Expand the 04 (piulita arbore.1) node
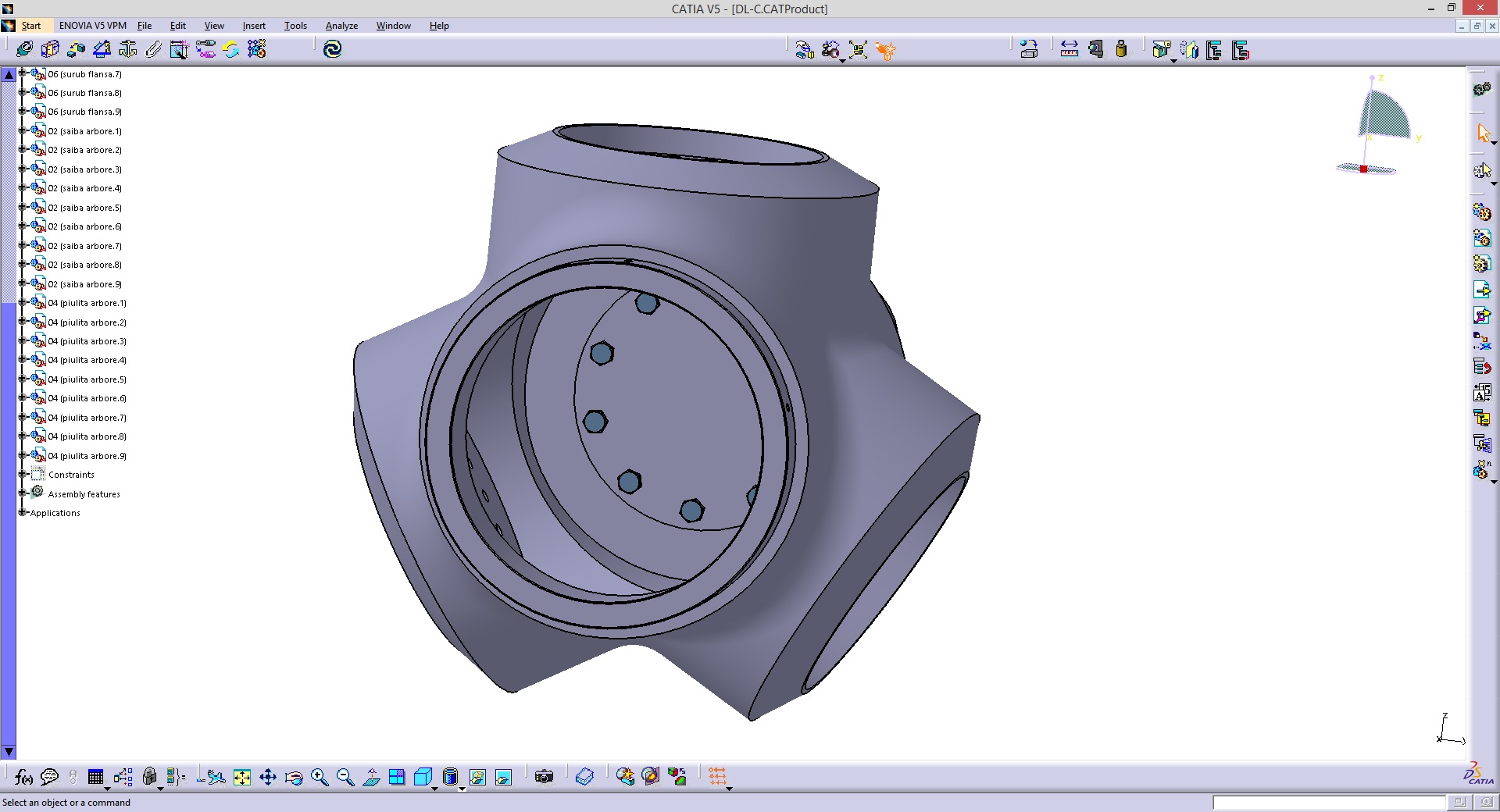Viewport: 1500px width, 812px height. (x=23, y=302)
